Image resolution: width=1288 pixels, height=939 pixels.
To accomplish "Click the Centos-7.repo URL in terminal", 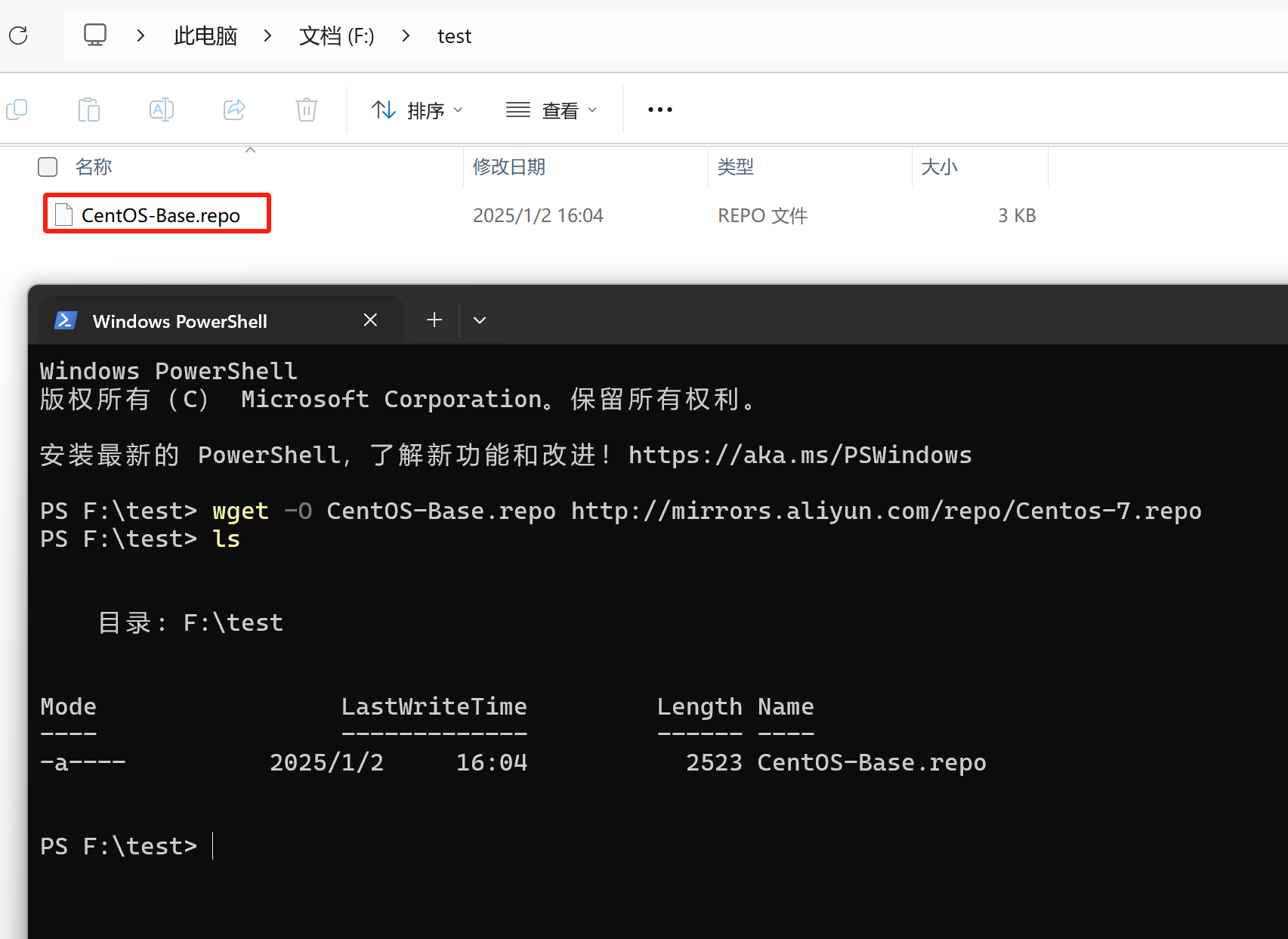I will 886,511.
